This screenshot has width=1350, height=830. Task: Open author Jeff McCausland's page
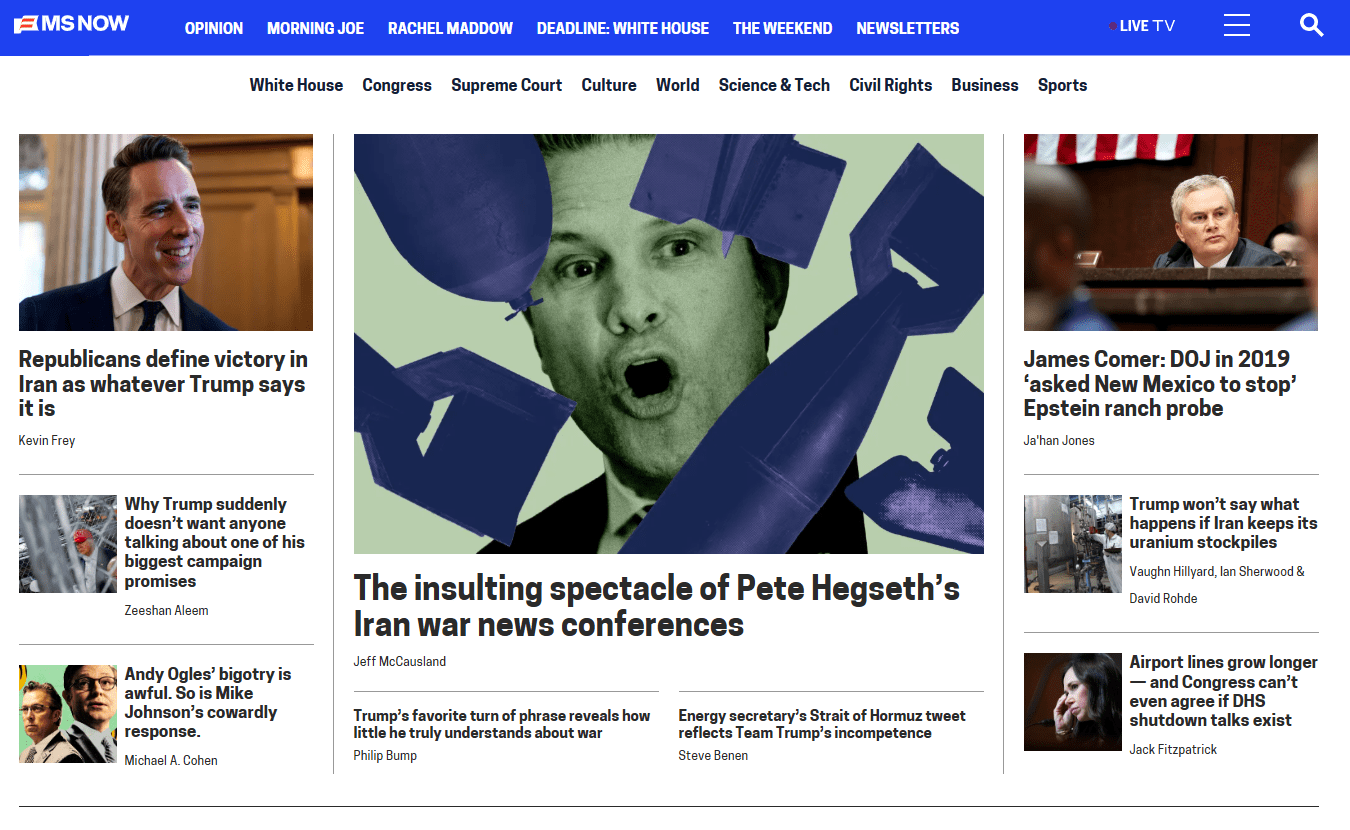(x=400, y=661)
